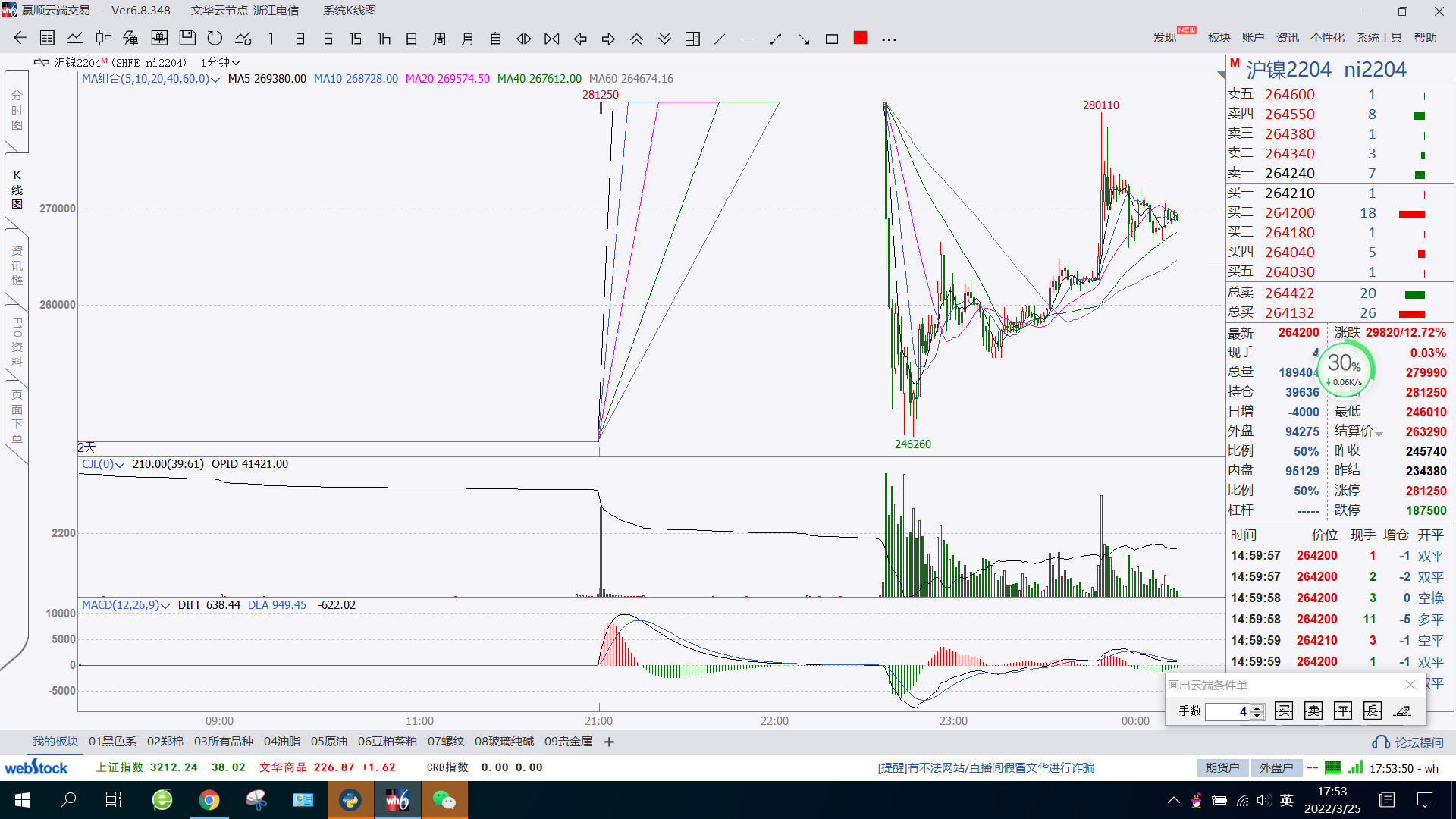Toggle the side quote panel layout icon
The image size is (1456, 819).
click(692, 39)
